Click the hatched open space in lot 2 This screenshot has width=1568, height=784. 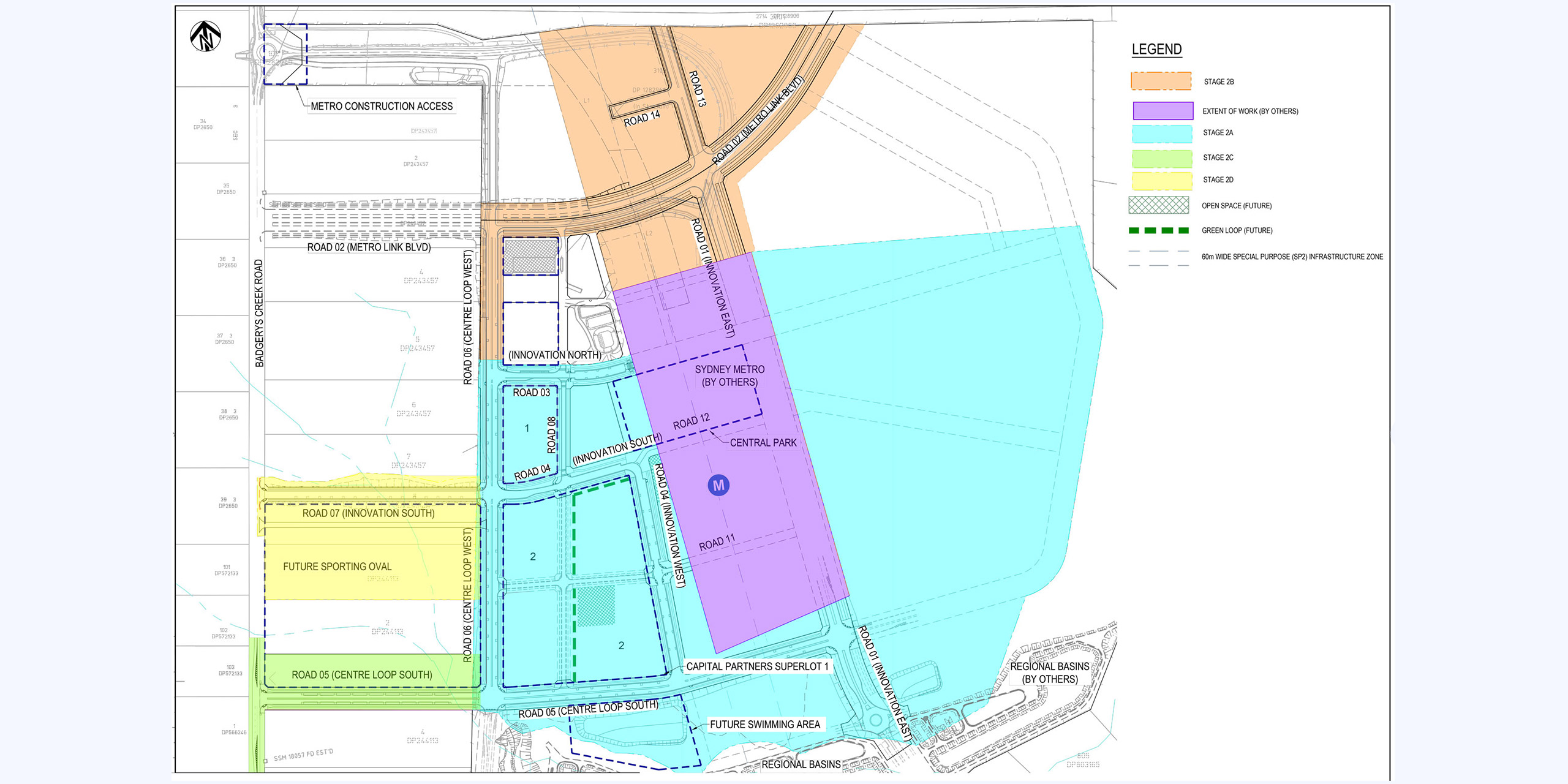pyautogui.click(x=596, y=605)
